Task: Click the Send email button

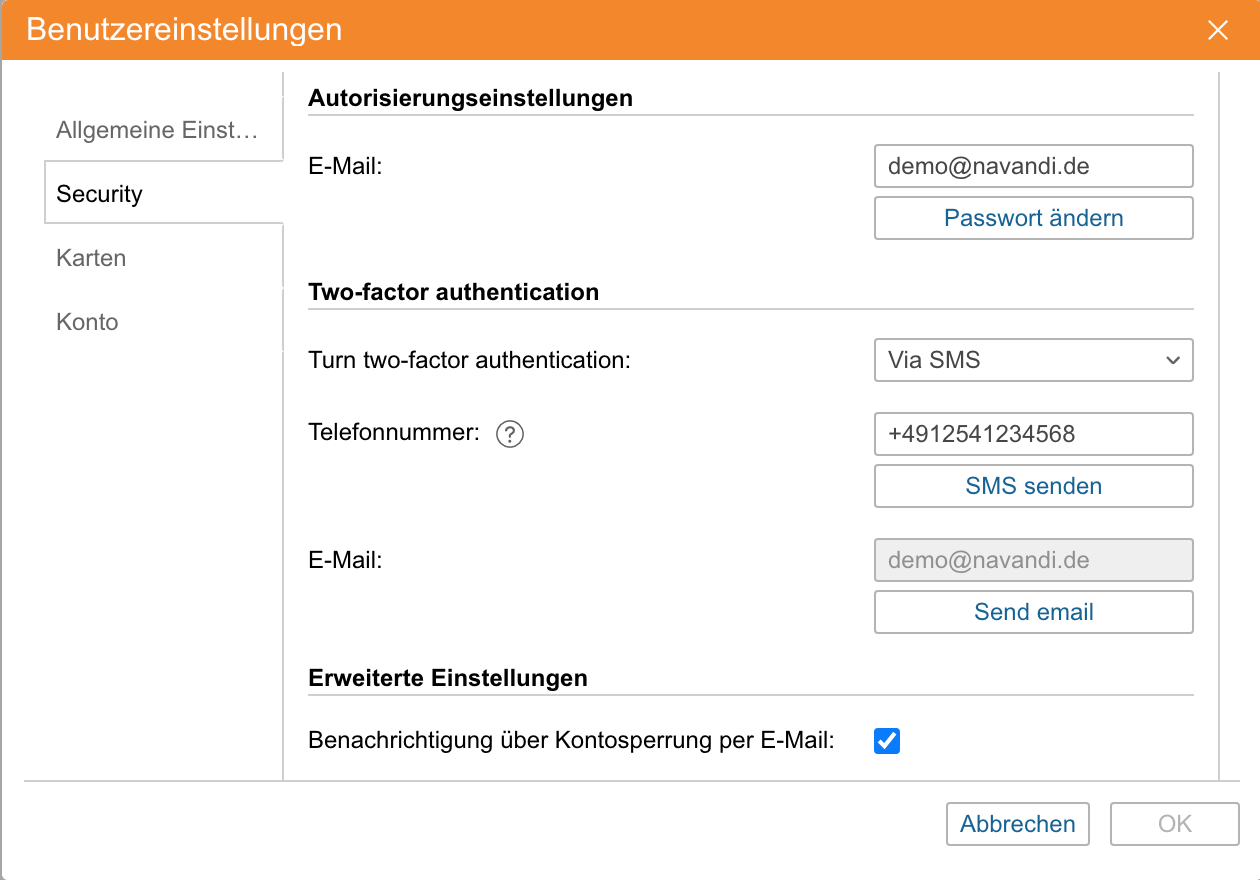Action: coord(1033,612)
